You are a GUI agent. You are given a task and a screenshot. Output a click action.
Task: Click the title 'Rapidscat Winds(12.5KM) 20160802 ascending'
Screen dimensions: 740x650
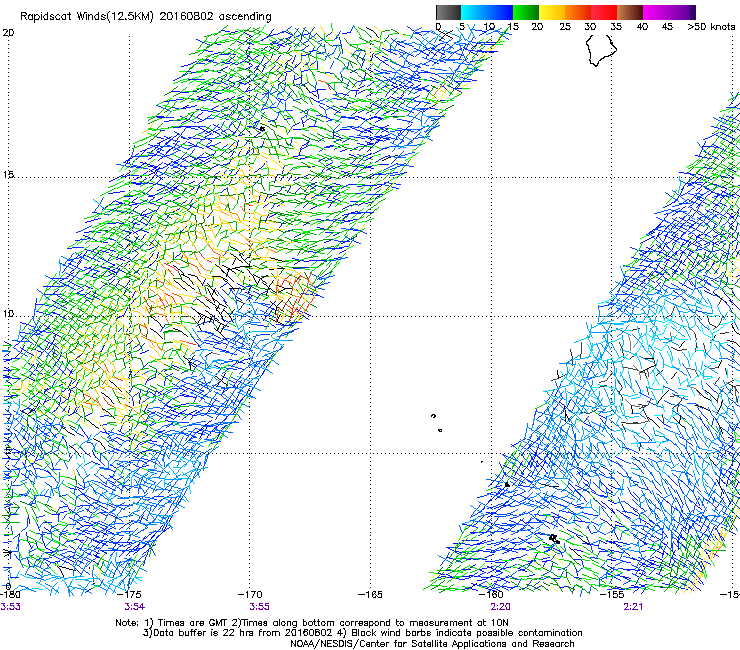pos(146,17)
